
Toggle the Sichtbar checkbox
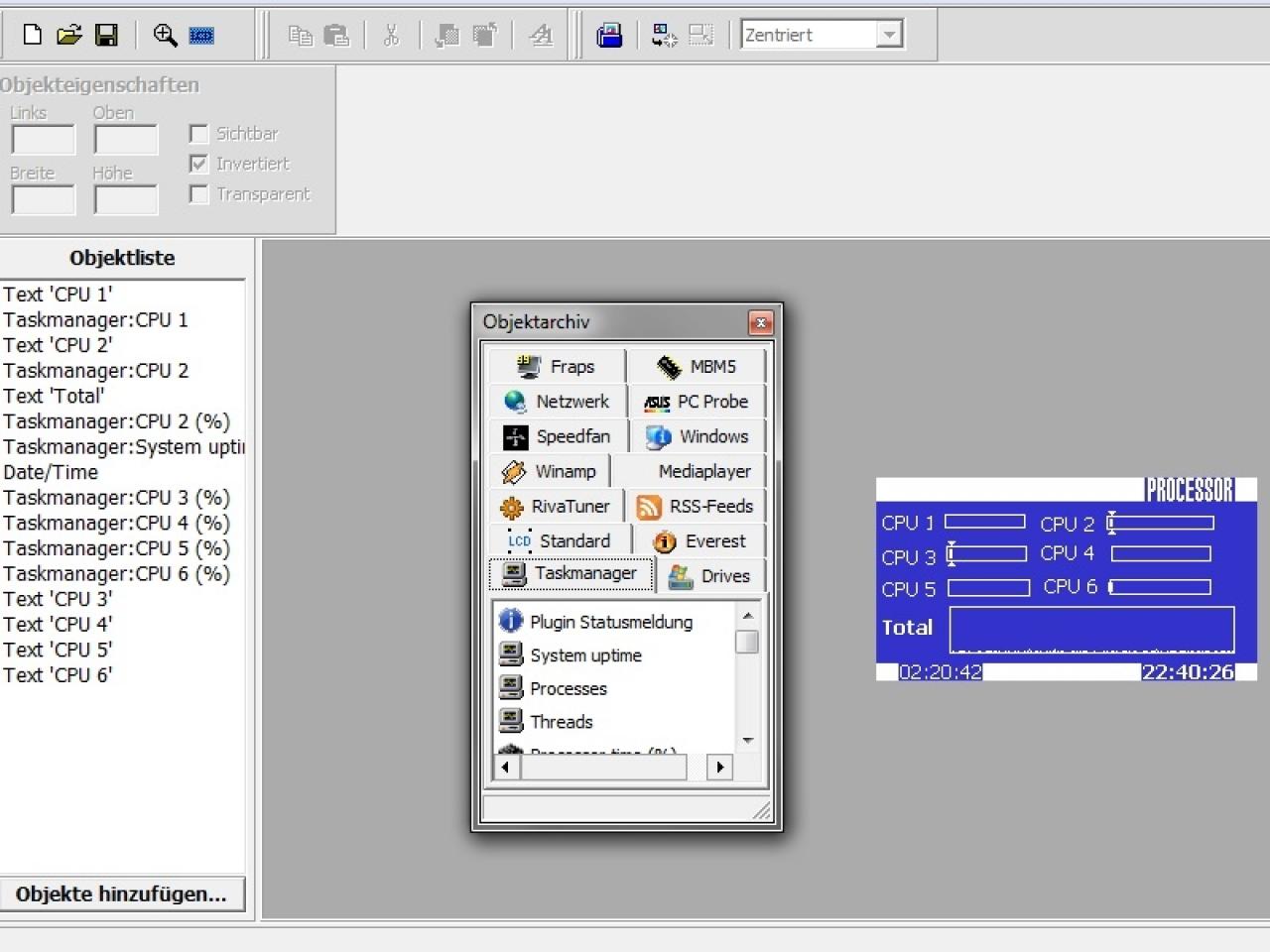[198, 134]
